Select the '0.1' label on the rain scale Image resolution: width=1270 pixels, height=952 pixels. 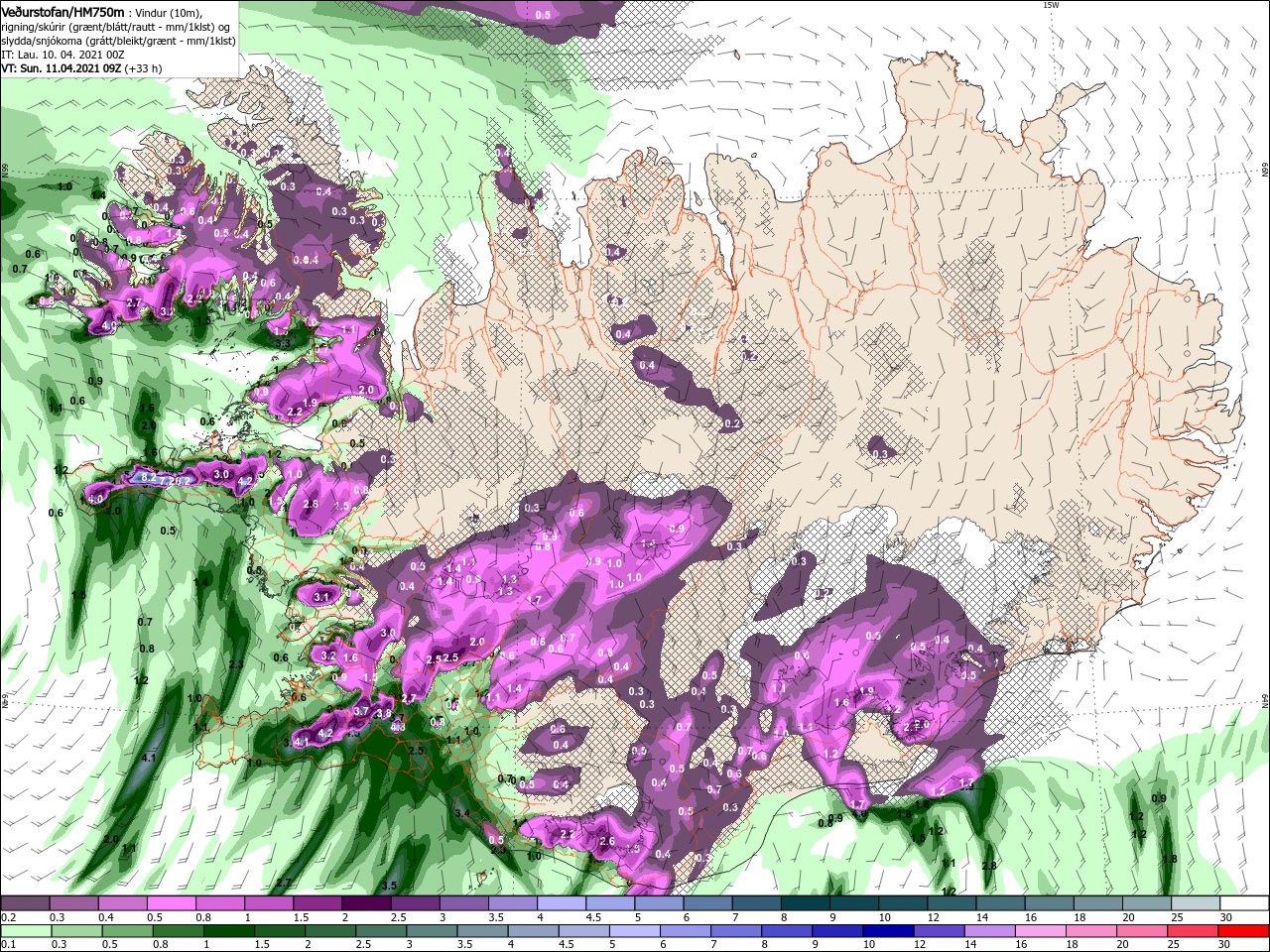pos(8,945)
